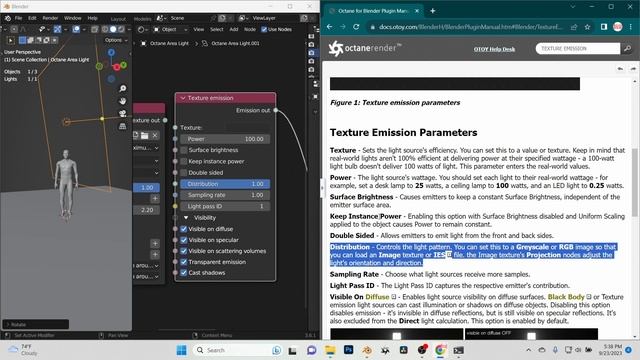Click the magnifier search button on the Octane page

[627, 49]
